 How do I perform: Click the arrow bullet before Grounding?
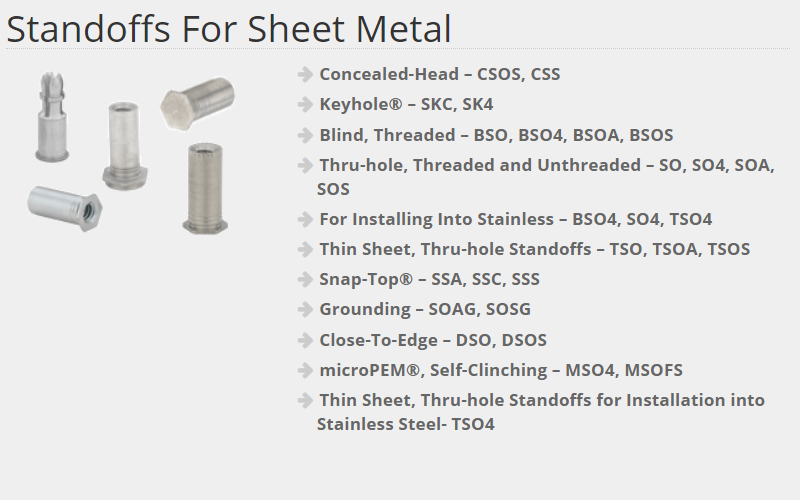point(305,309)
